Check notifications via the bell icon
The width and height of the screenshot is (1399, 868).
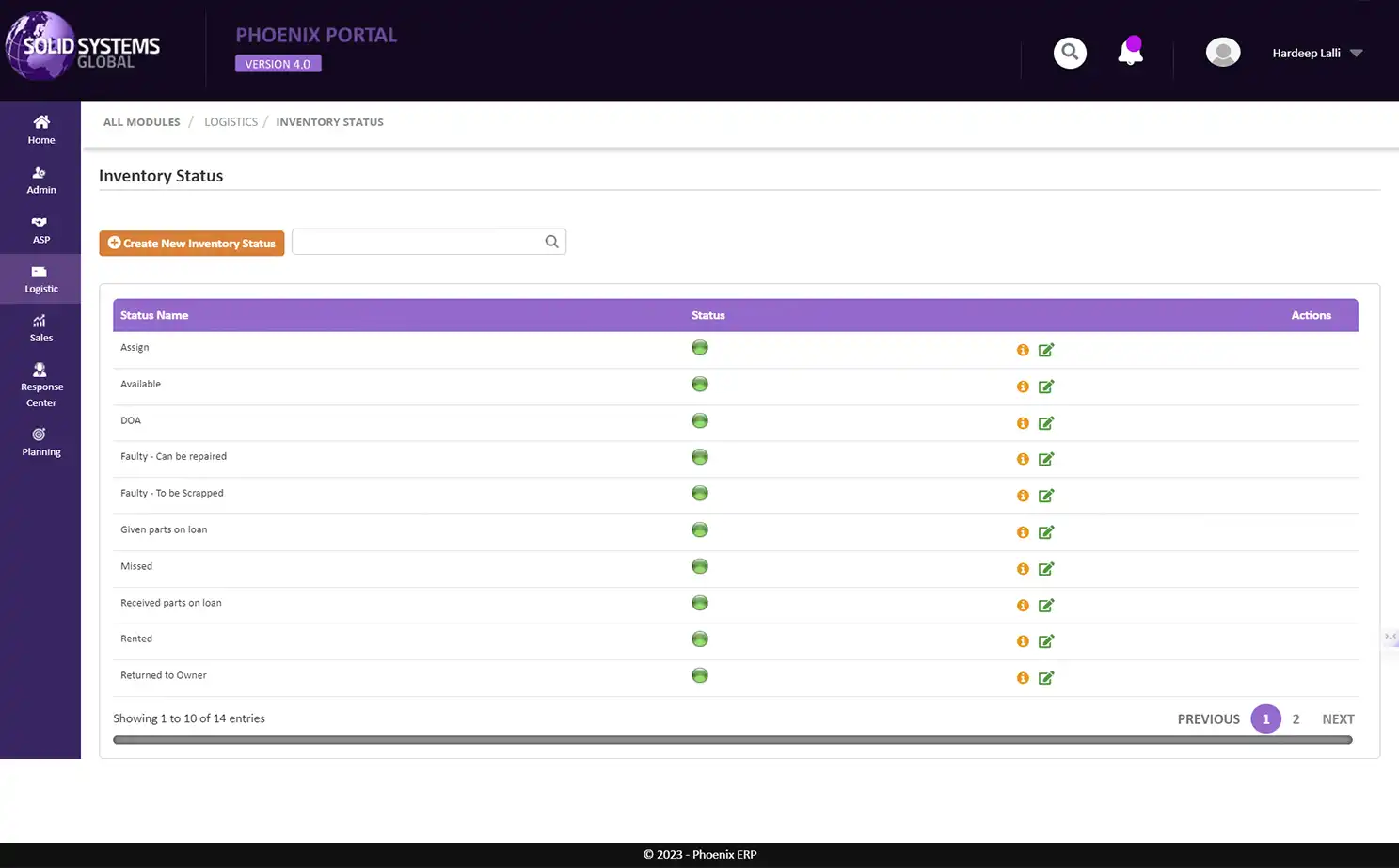coord(1129,53)
